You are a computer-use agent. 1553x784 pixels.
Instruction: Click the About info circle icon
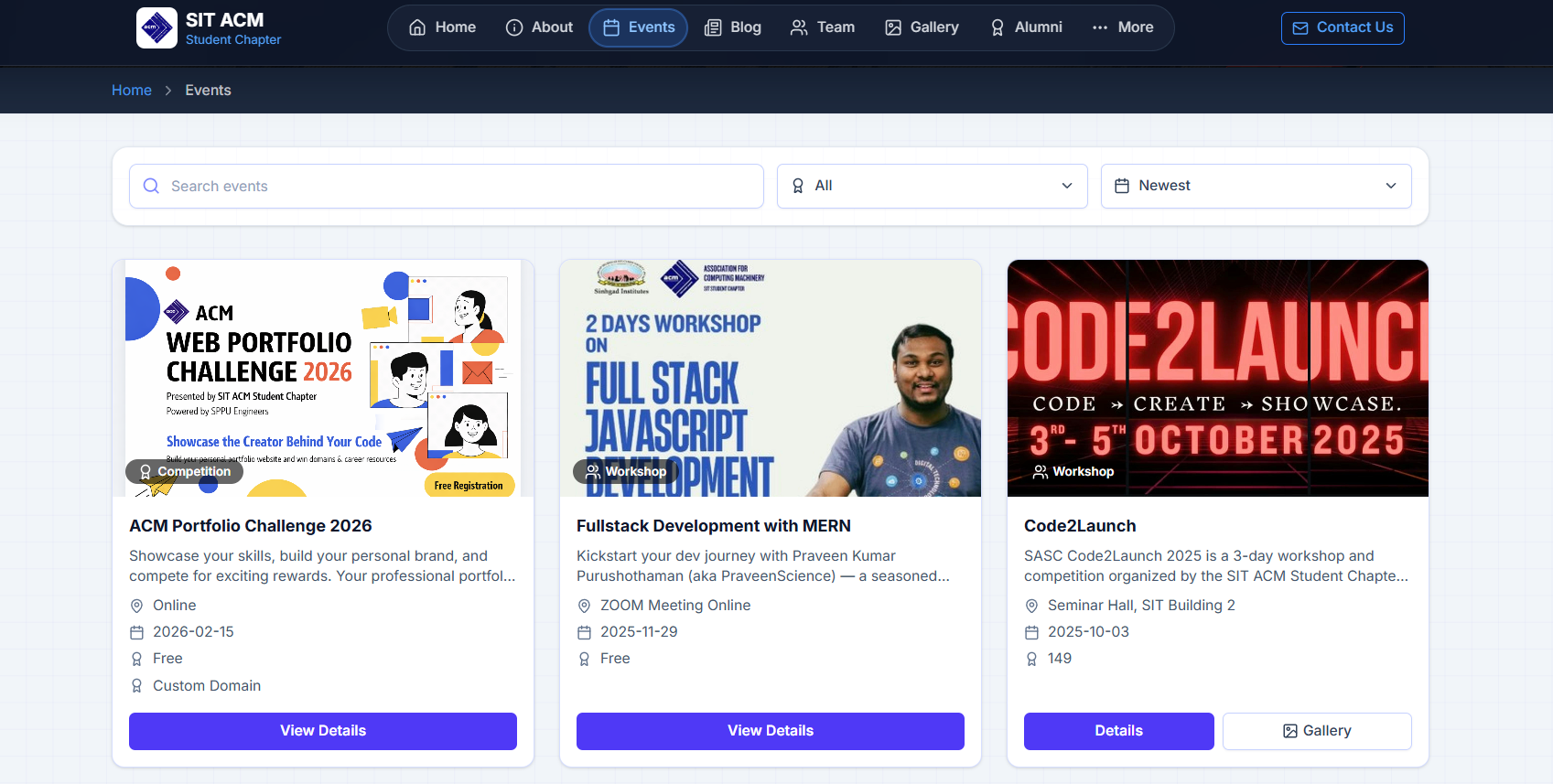point(514,27)
